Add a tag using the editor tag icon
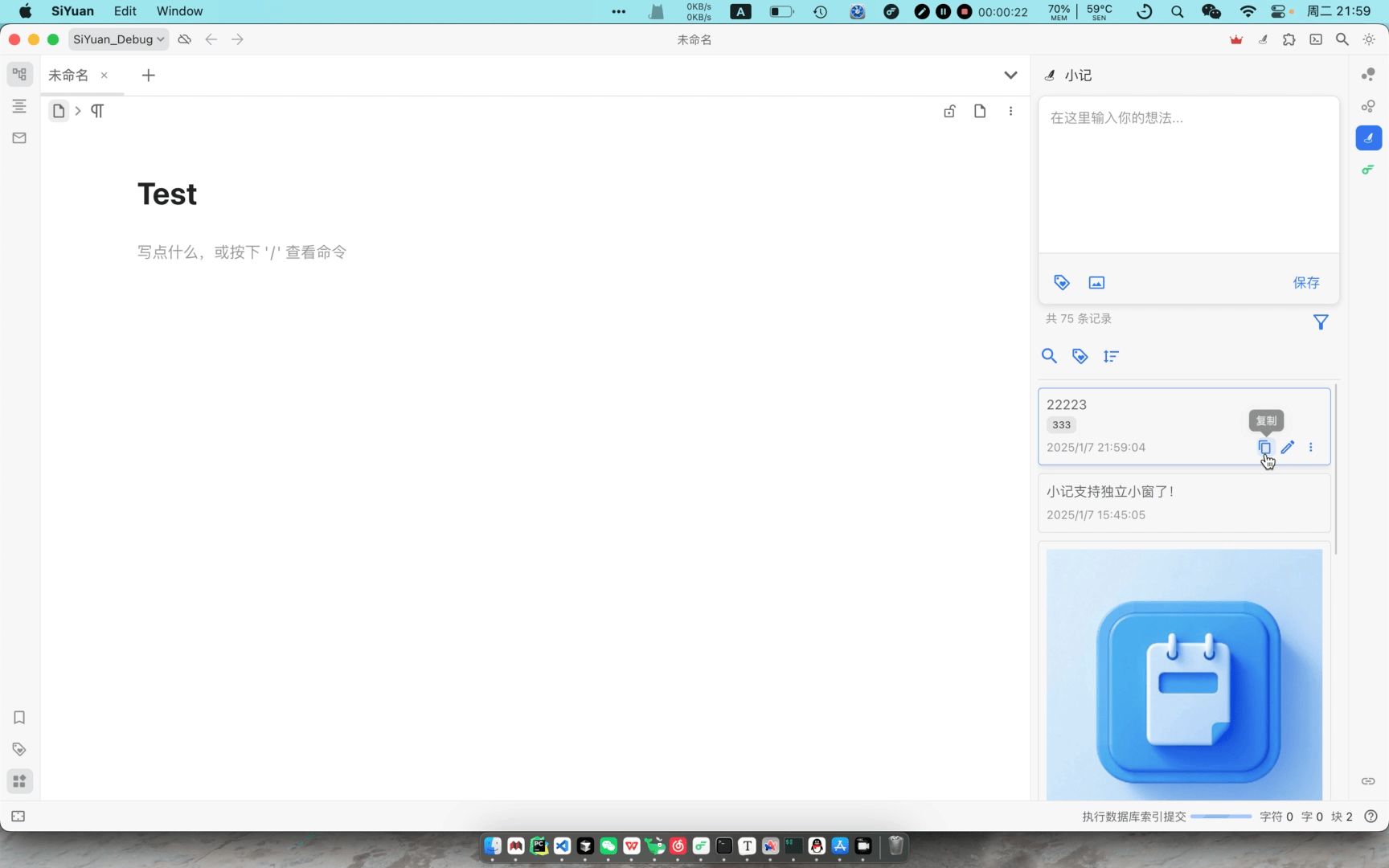1389x868 pixels. coord(1062,283)
